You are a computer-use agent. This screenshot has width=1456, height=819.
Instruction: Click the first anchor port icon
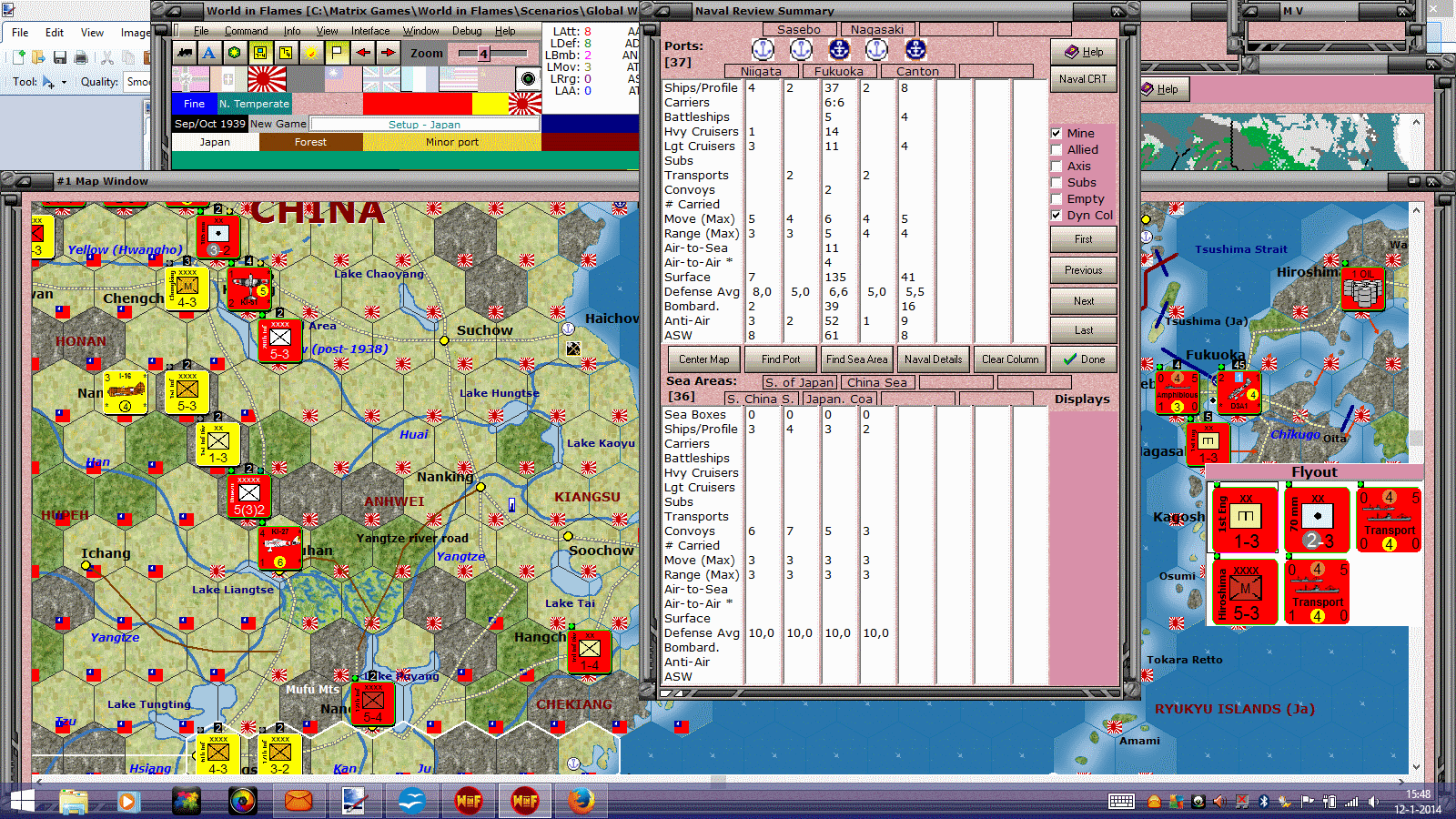pyautogui.click(x=763, y=50)
